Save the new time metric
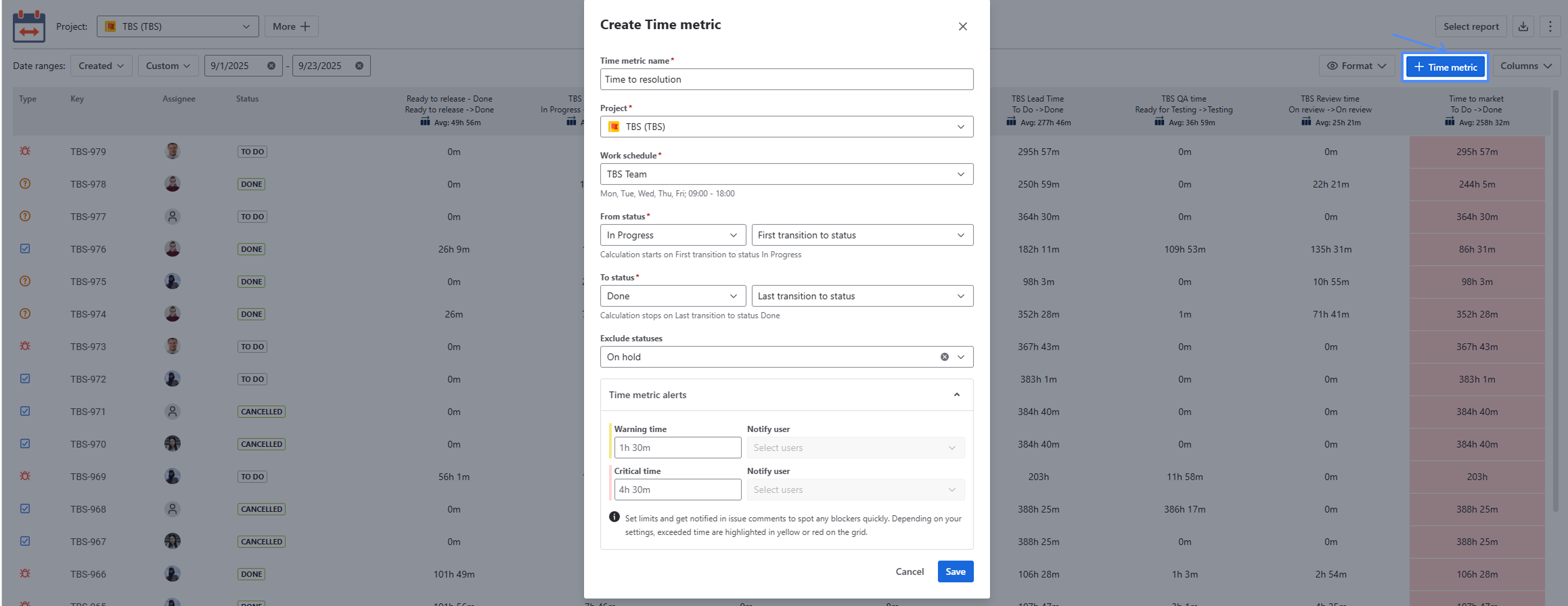 click(955, 571)
